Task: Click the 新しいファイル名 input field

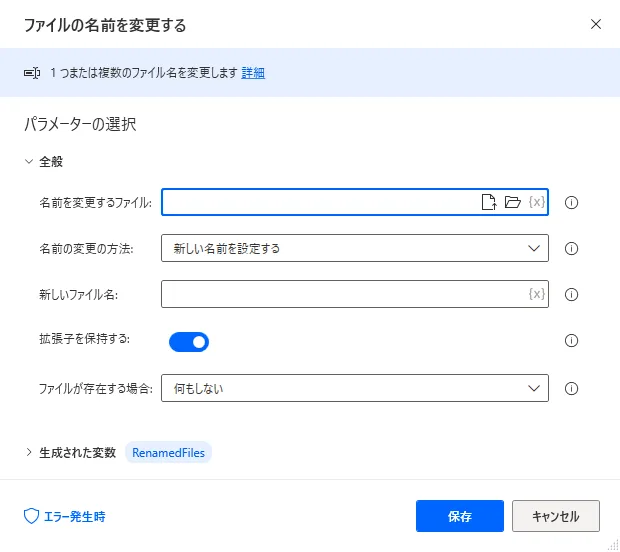Action: (x=342, y=294)
